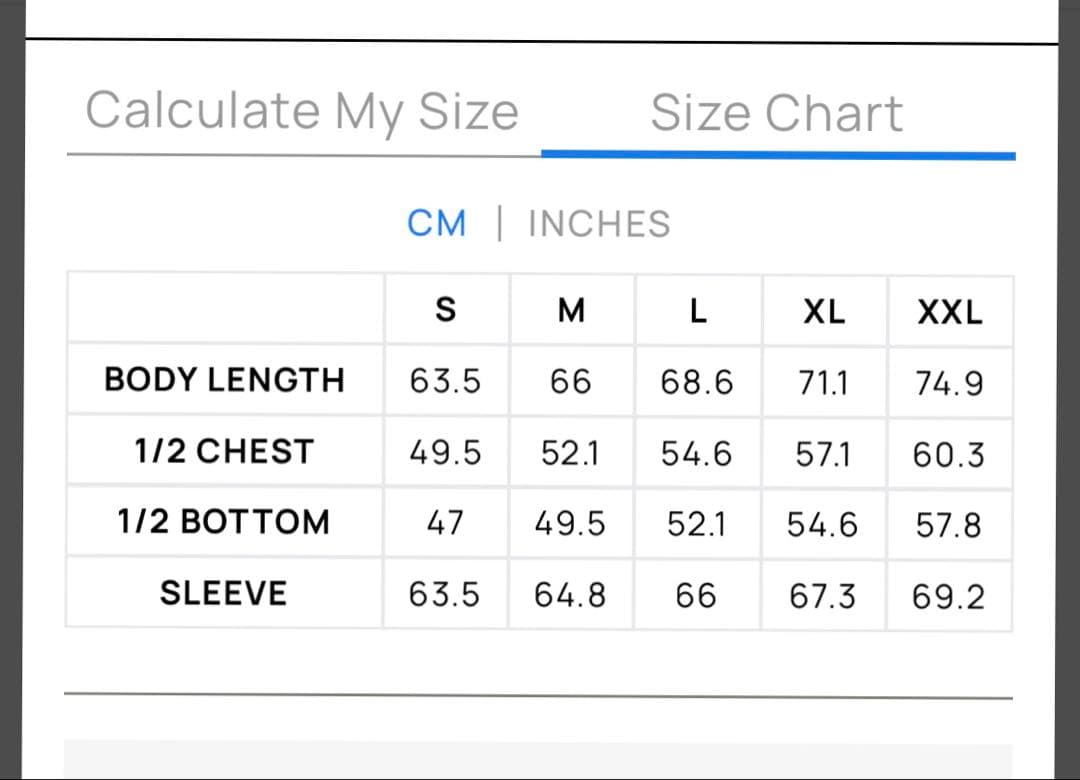Switch to Calculate My Size tab

[x=302, y=113]
